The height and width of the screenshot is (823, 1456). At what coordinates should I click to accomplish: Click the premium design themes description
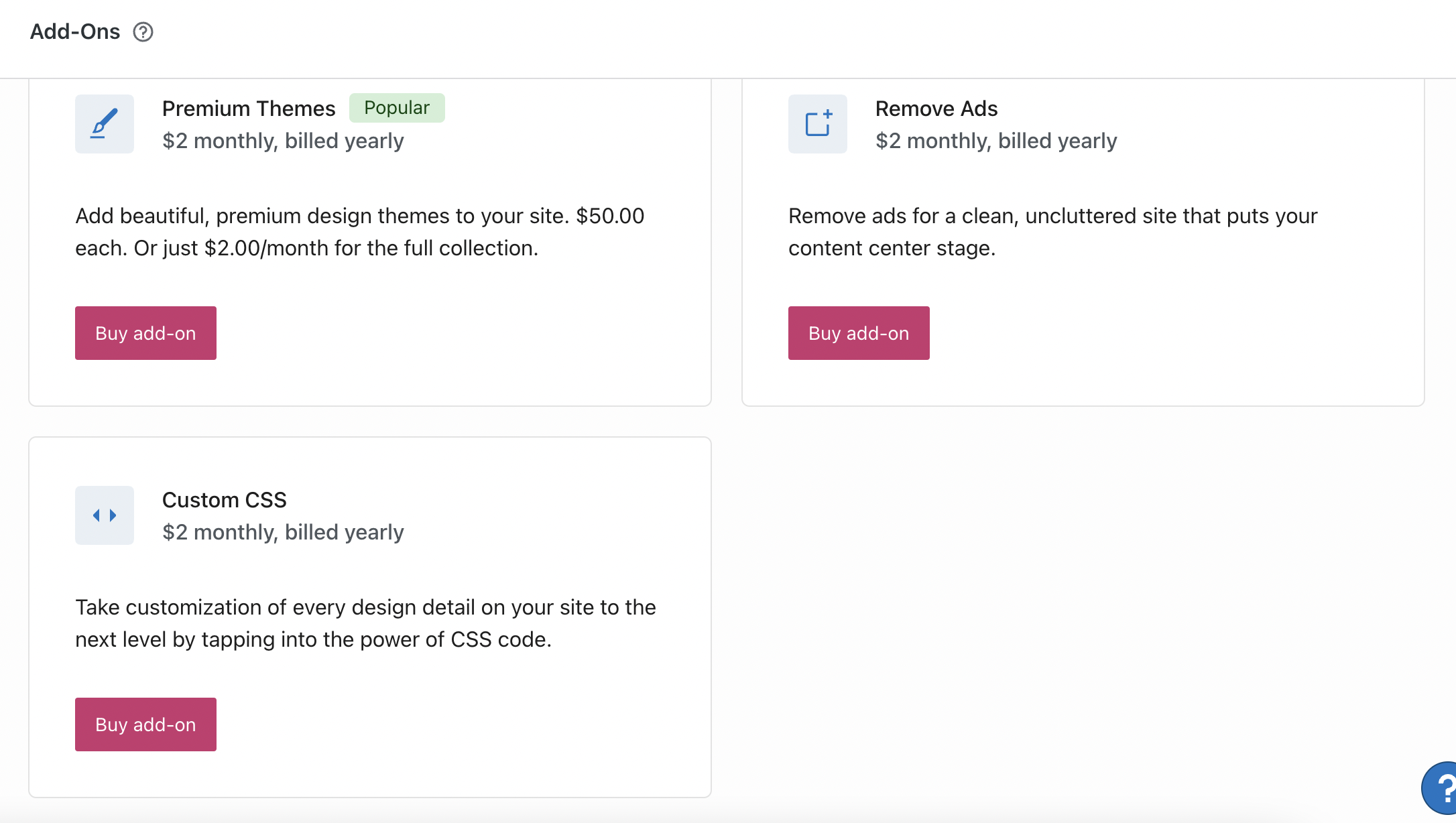pos(359,232)
